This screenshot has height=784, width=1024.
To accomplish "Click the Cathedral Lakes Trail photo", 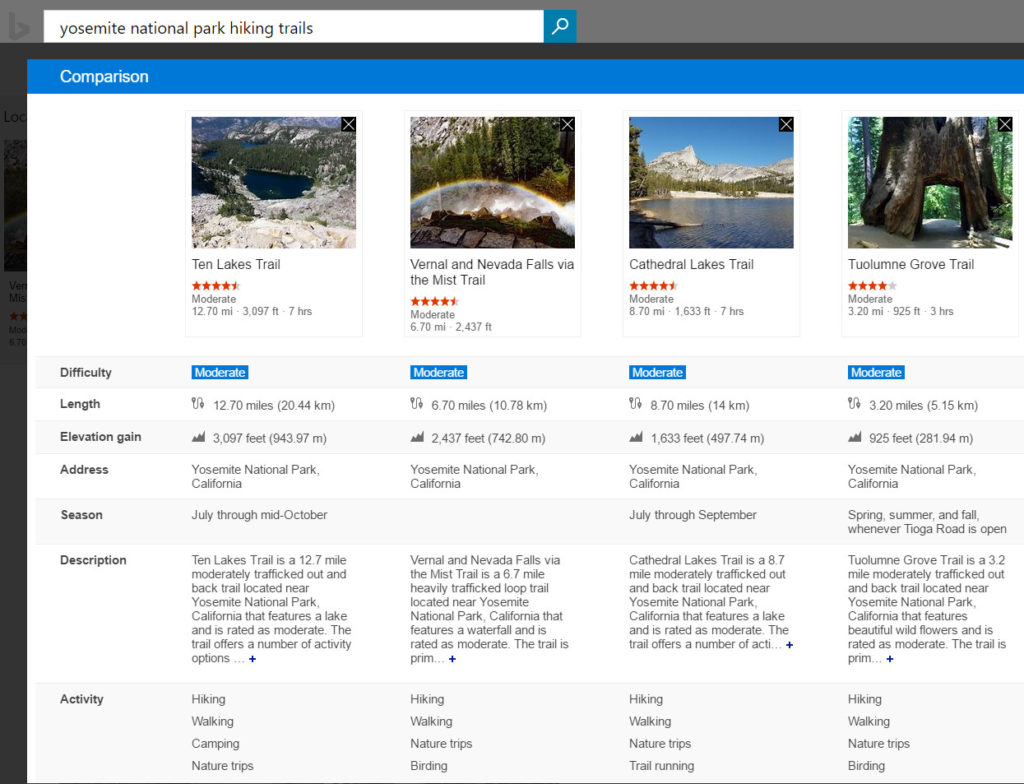I will tap(711, 182).
